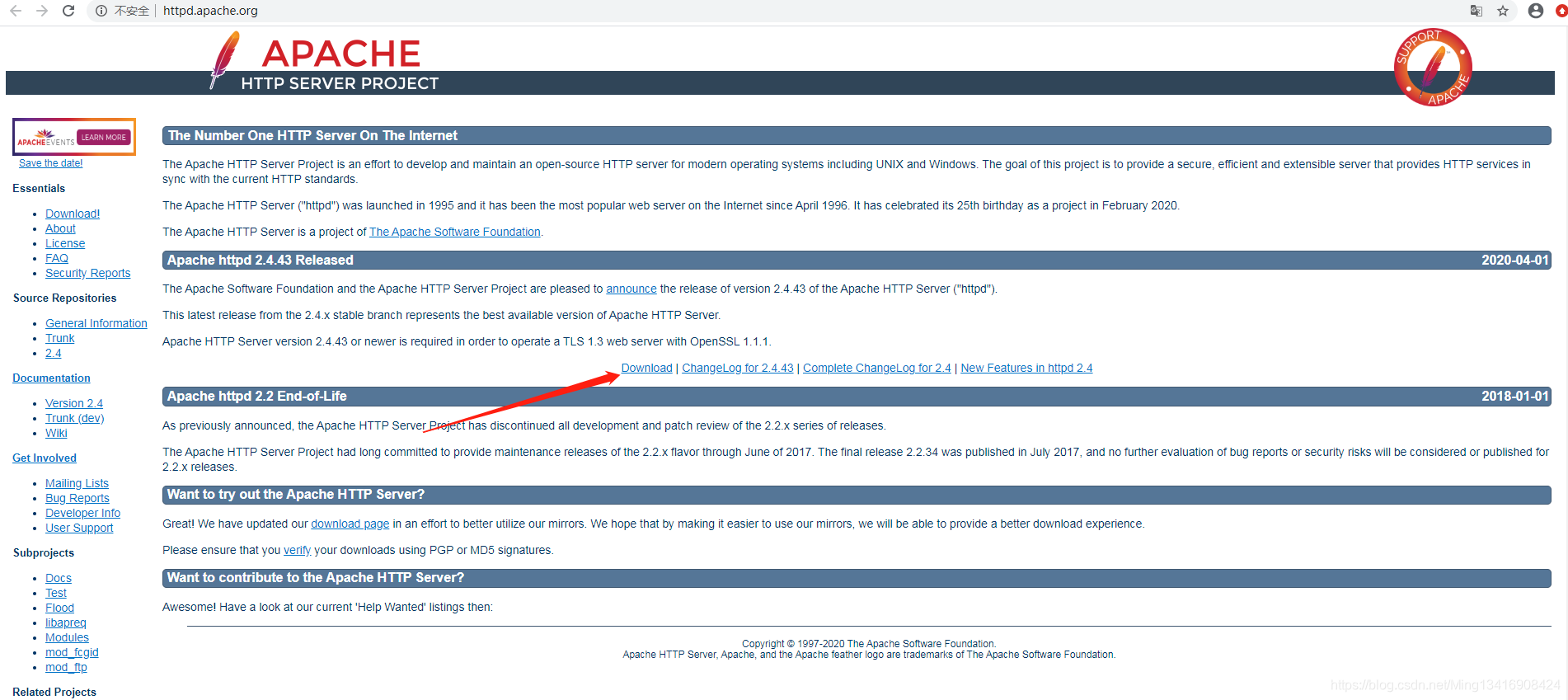This screenshot has height=700, width=1568.
Task: Click the Apache feather logo
Action: 223,59
